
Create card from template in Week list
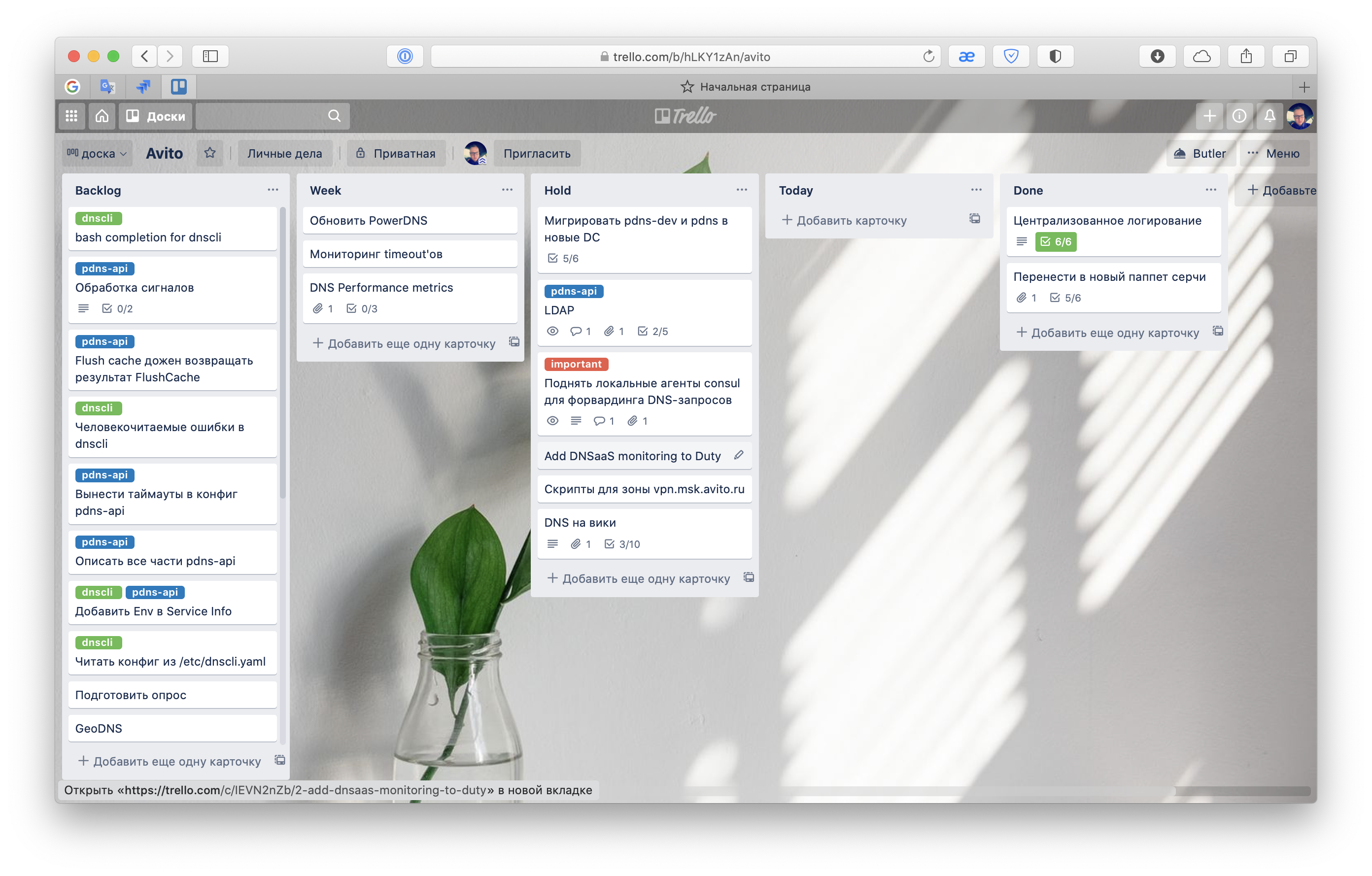[x=514, y=342]
